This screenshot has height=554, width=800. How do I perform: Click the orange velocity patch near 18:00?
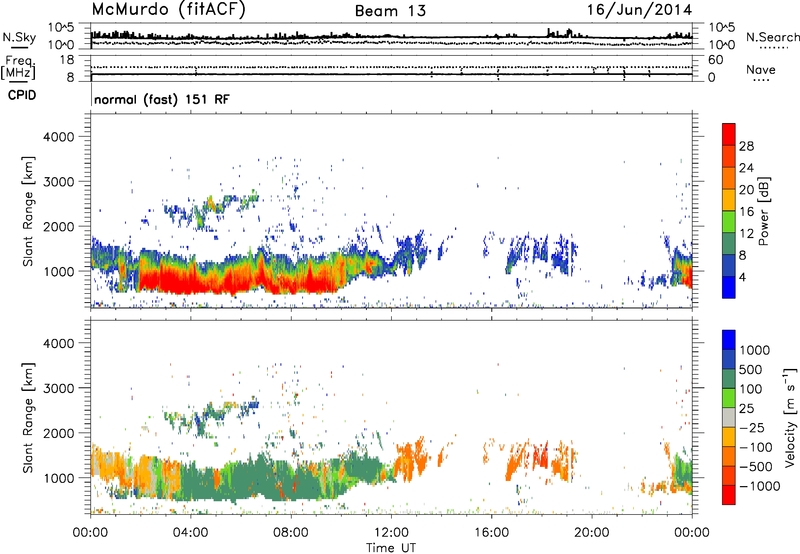click(x=541, y=457)
